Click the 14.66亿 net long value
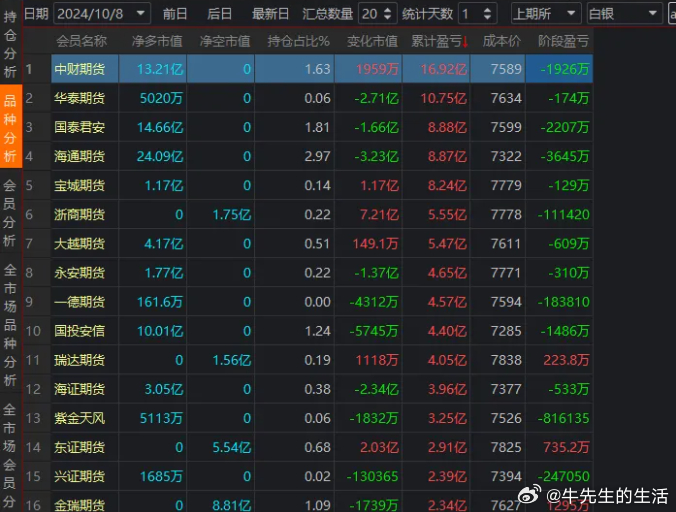The height and width of the screenshot is (512, 676). [160, 127]
